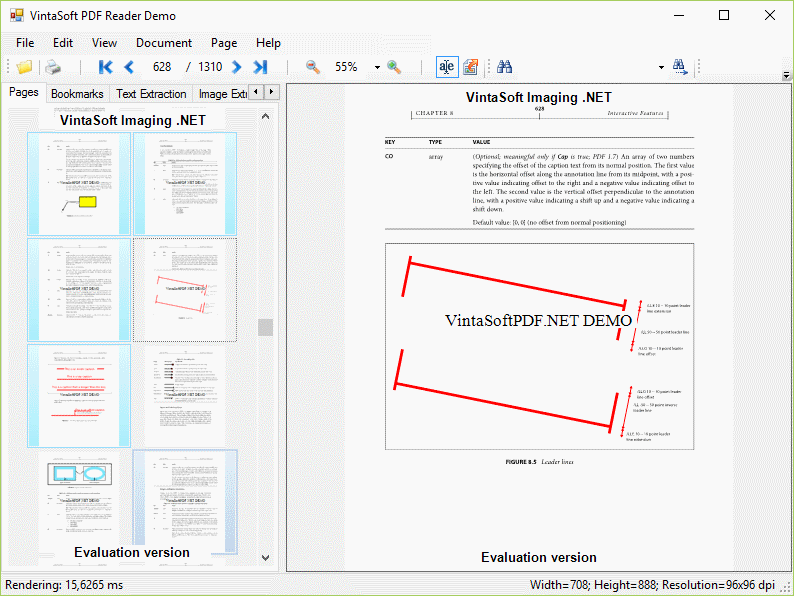
Task: Open the Text Extraction tab
Action: point(151,94)
